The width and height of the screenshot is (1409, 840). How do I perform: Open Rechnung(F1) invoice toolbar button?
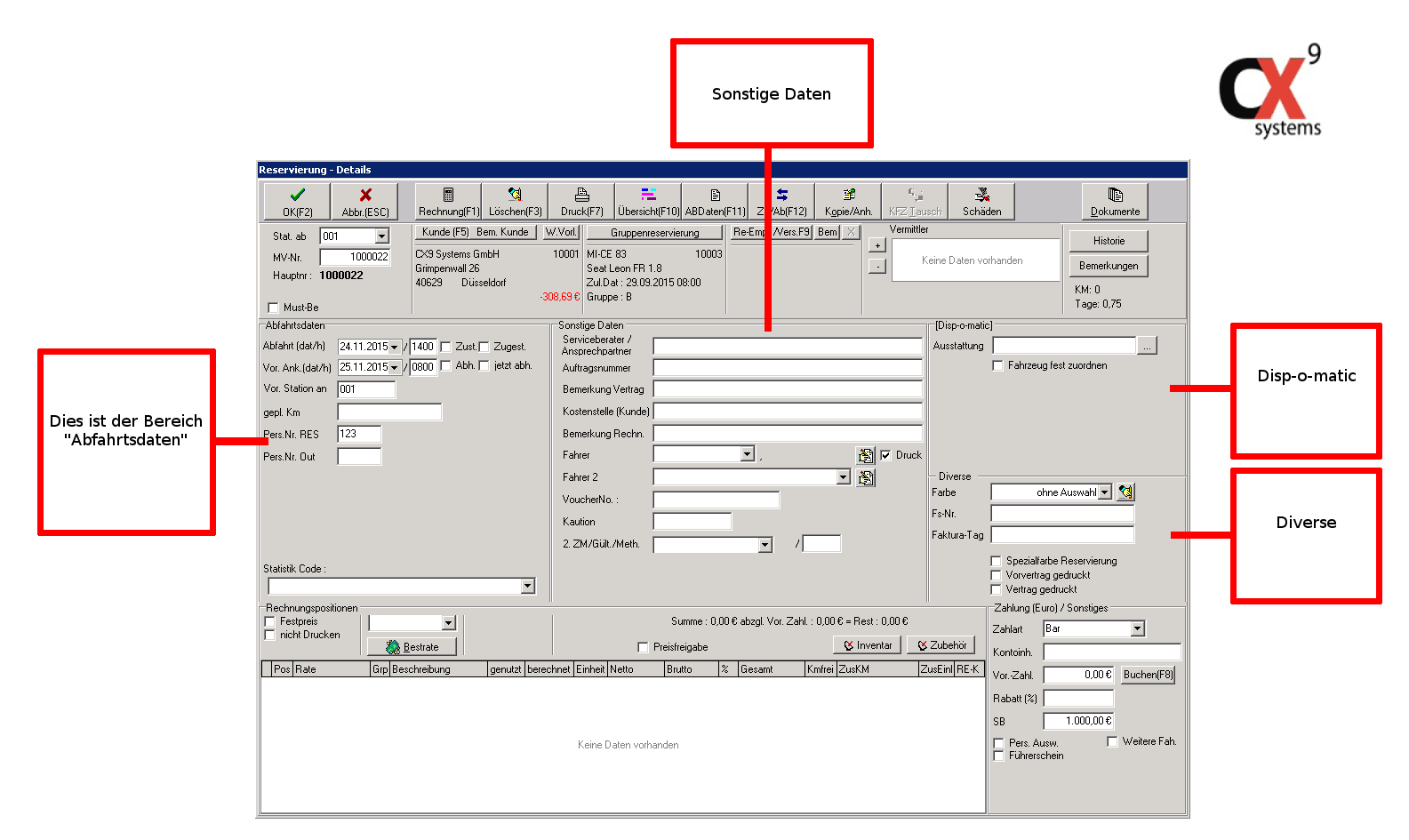point(448,201)
